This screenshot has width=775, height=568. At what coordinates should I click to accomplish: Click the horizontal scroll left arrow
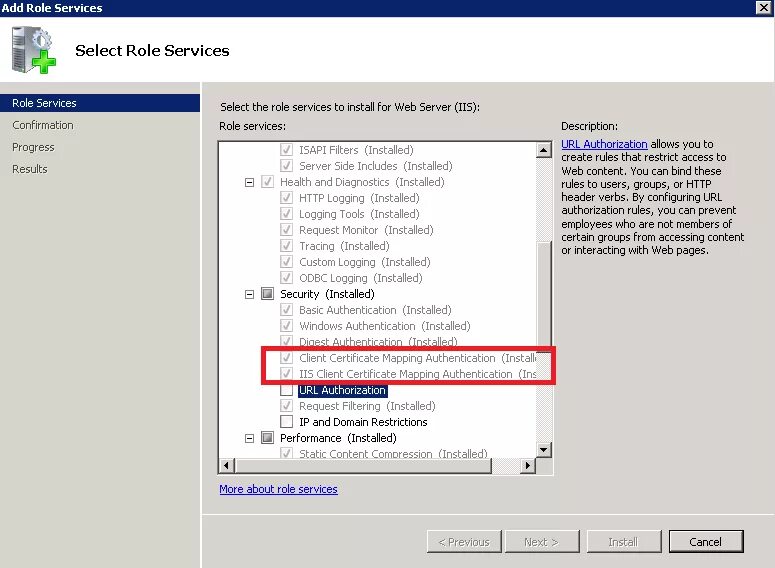pyautogui.click(x=227, y=465)
